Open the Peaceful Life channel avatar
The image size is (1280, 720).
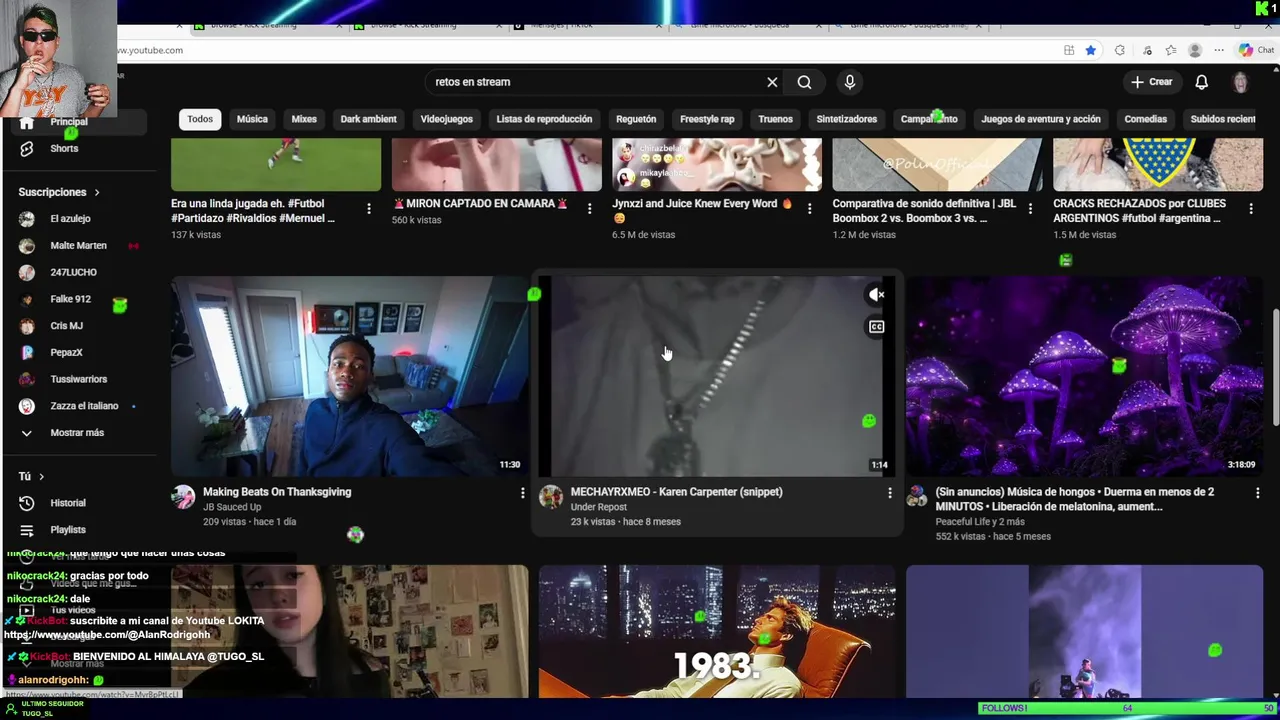pyautogui.click(x=917, y=497)
